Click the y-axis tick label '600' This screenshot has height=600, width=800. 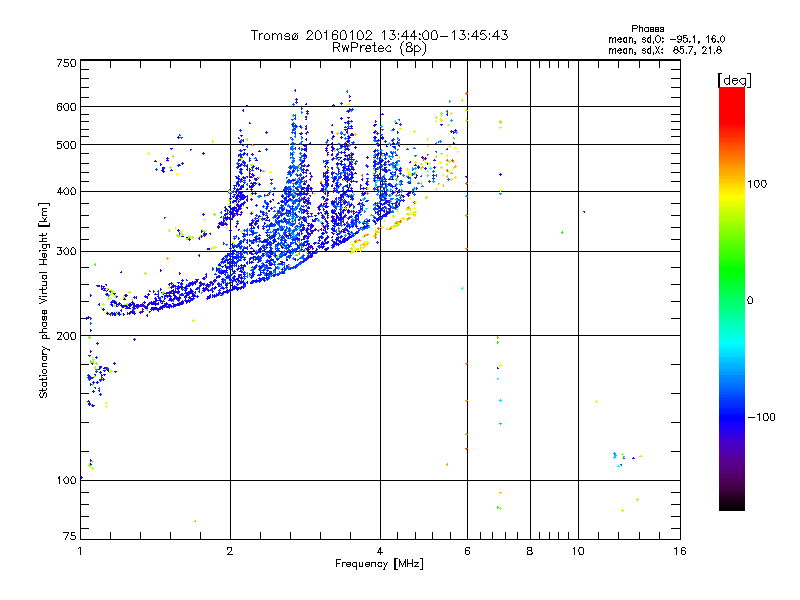[x=66, y=107]
